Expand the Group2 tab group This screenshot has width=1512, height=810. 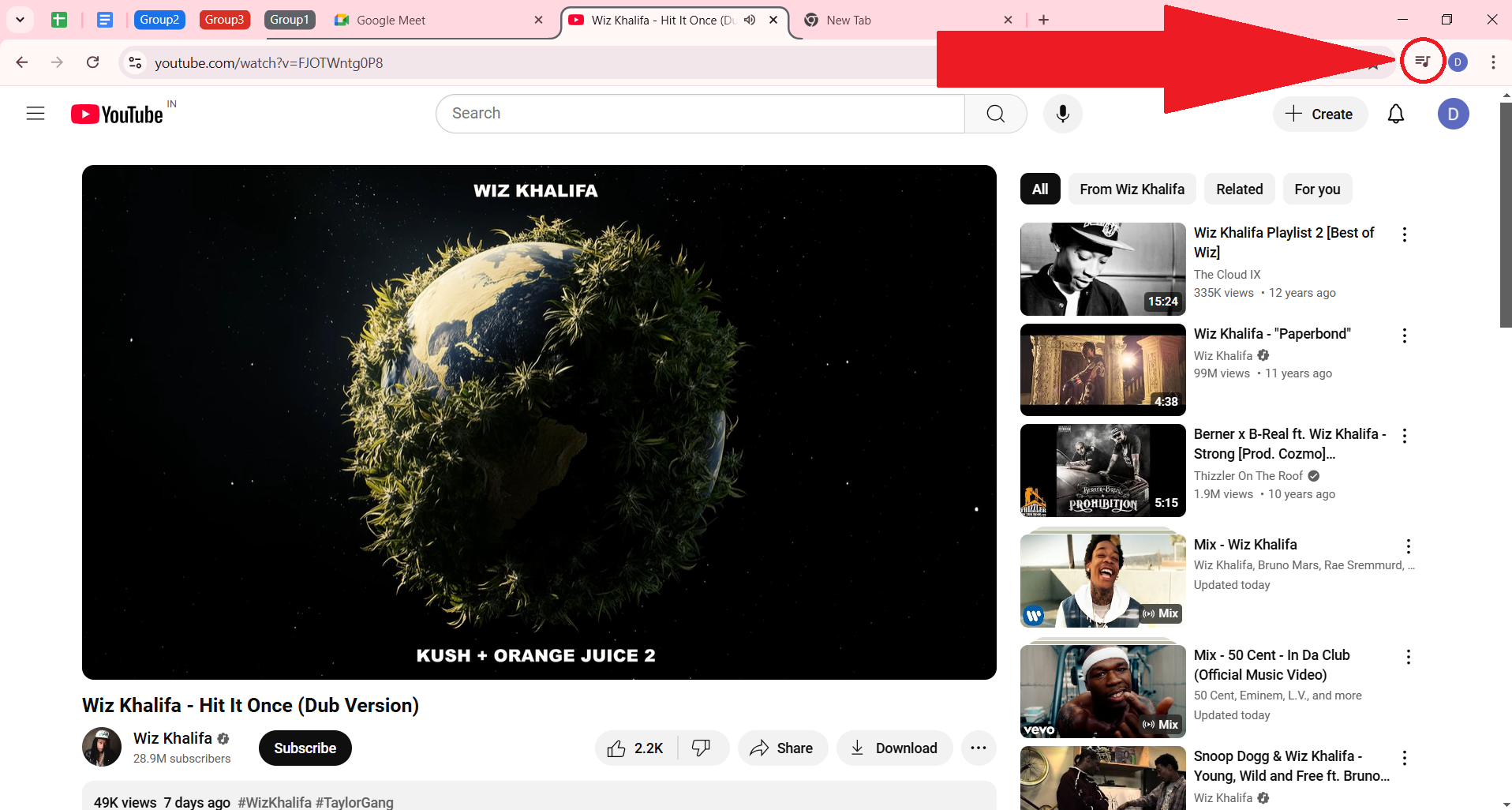point(159,20)
